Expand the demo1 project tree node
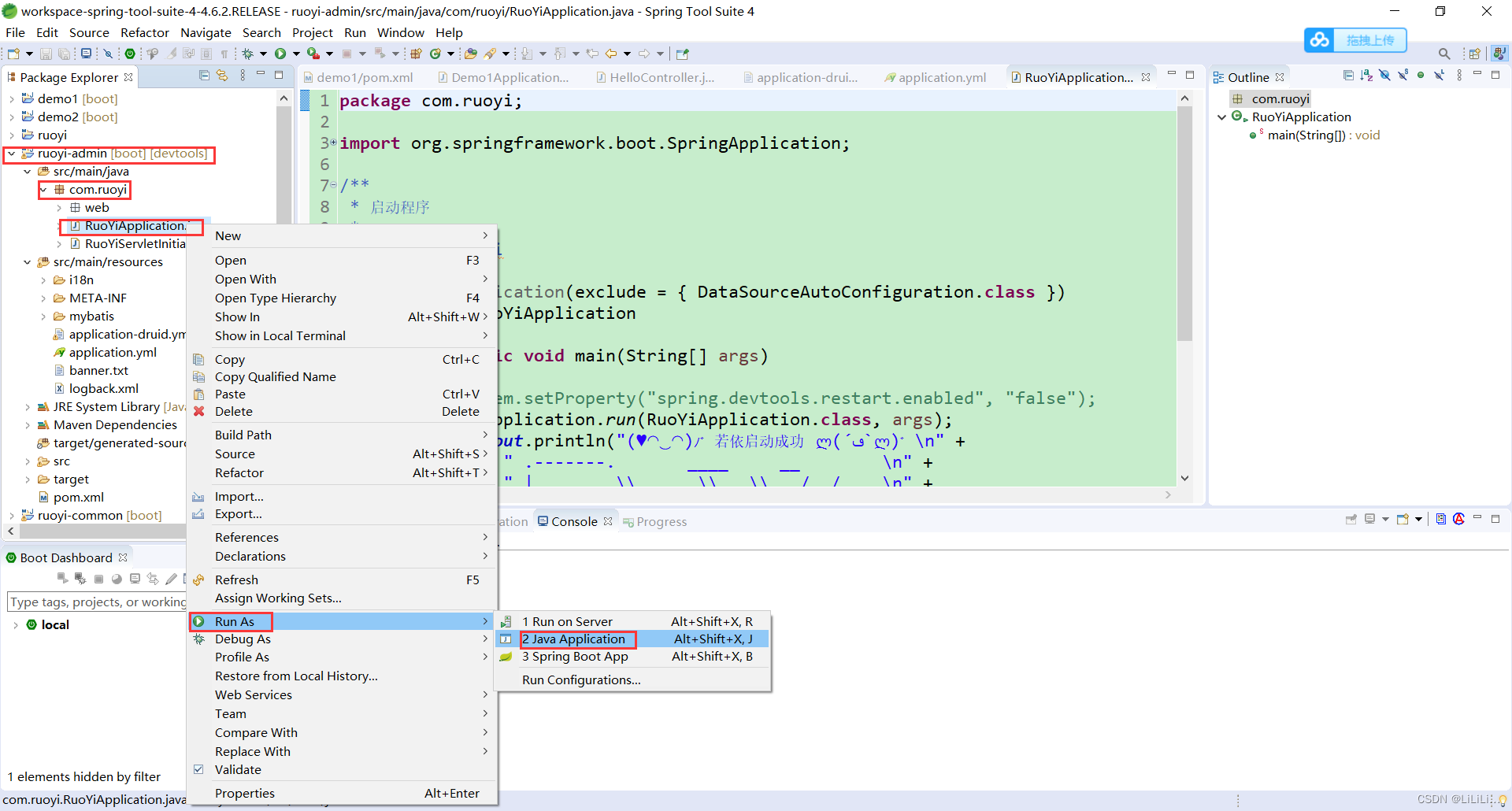 tap(11, 99)
